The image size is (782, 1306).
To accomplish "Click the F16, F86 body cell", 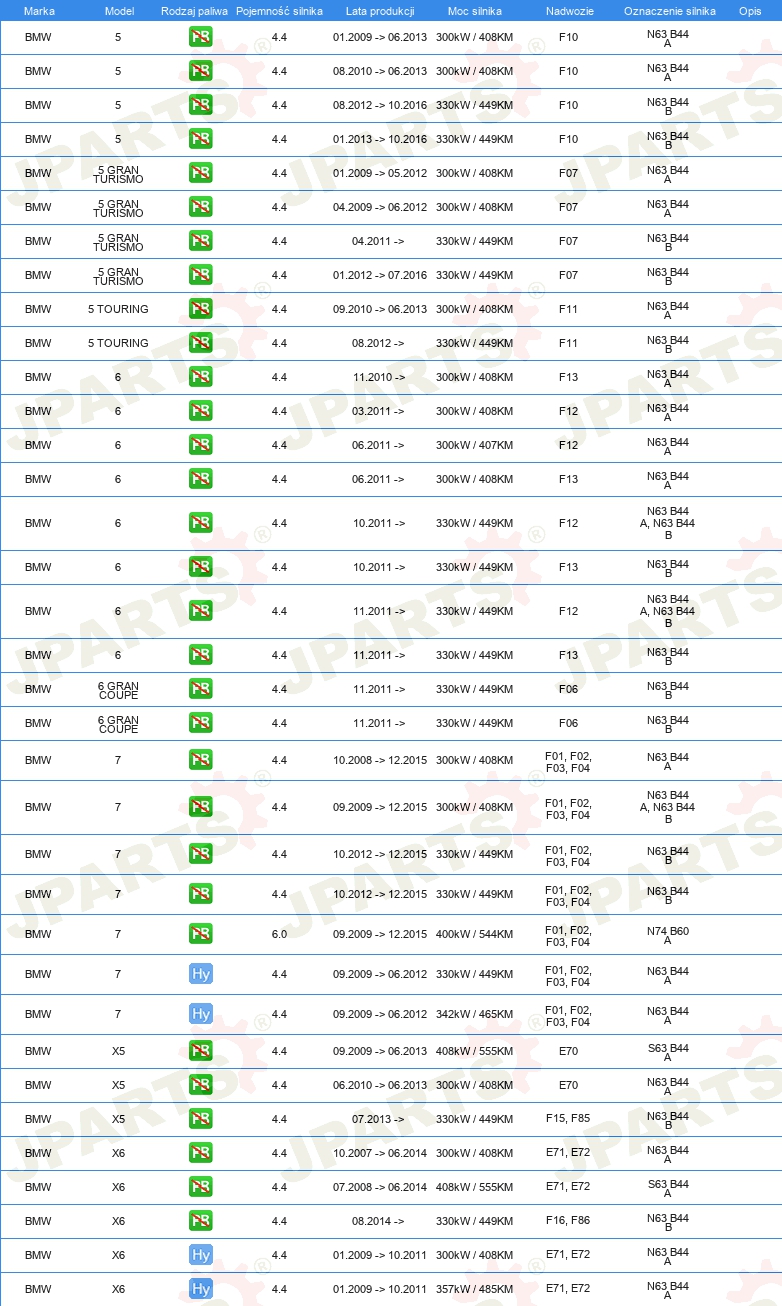I will 568,1221.
